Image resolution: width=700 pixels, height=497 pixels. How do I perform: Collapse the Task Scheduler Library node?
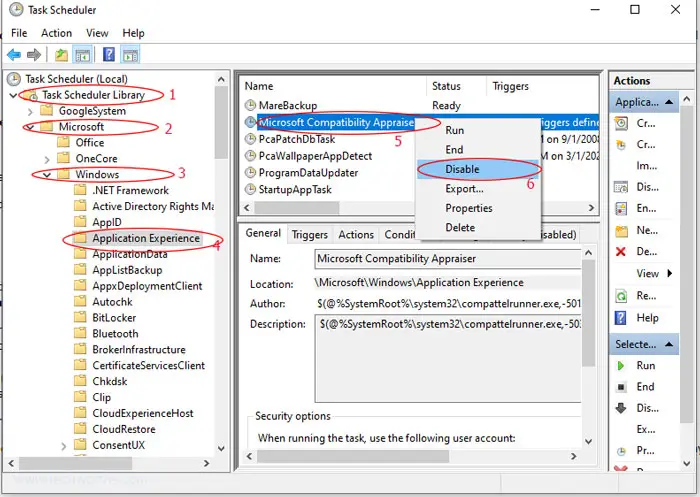tap(13, 95)
